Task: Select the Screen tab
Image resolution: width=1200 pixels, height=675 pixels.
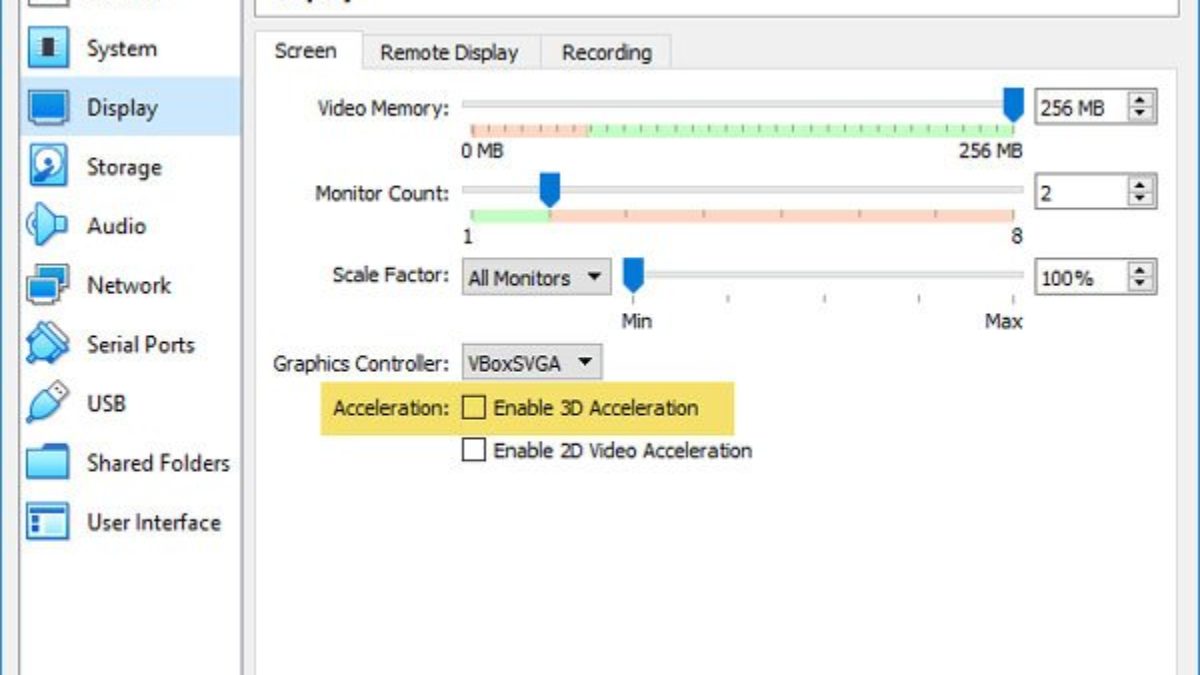Action: click(x=305, y=51)
